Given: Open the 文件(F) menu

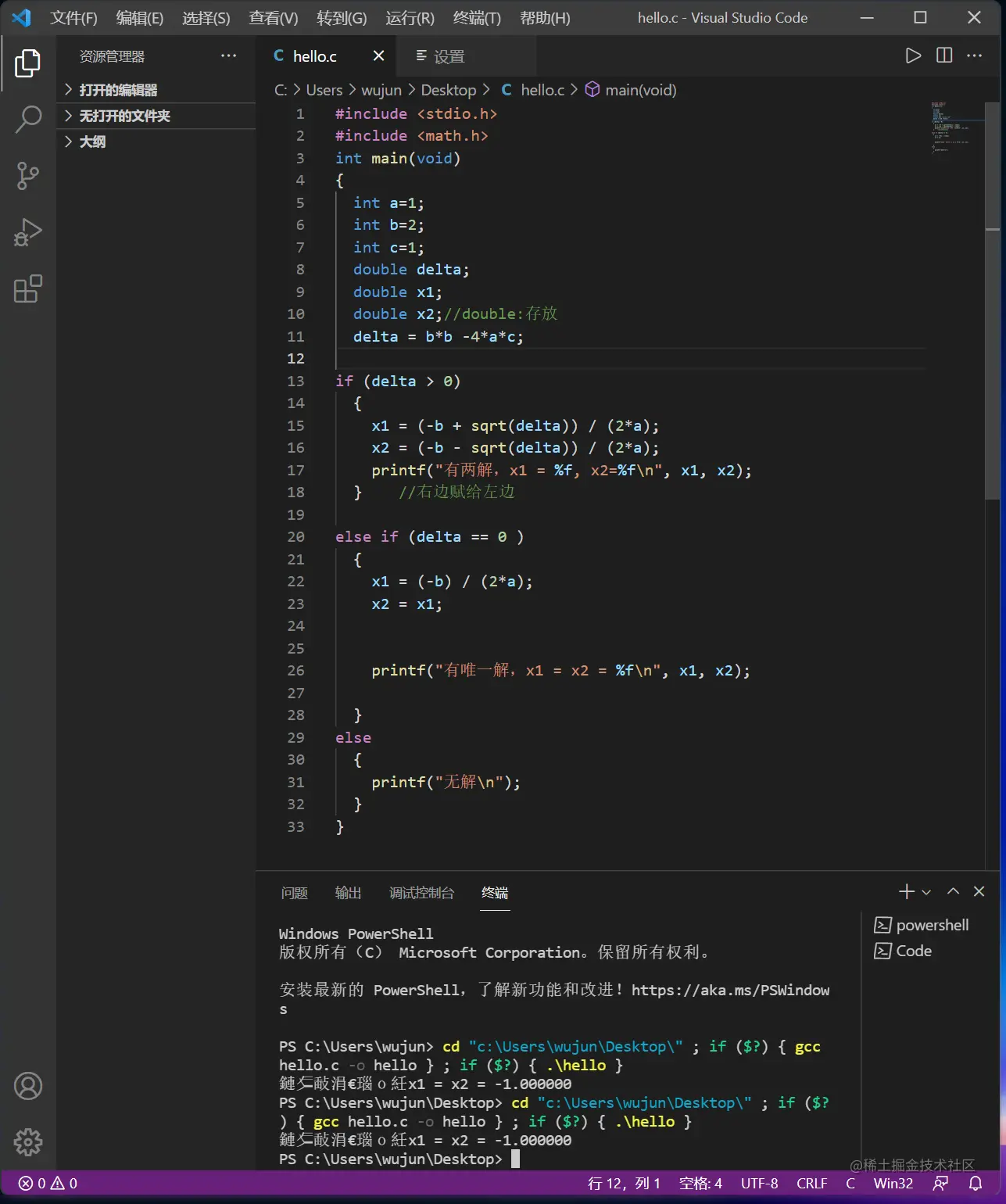Looking at the screenshot, I should [74, 18].
